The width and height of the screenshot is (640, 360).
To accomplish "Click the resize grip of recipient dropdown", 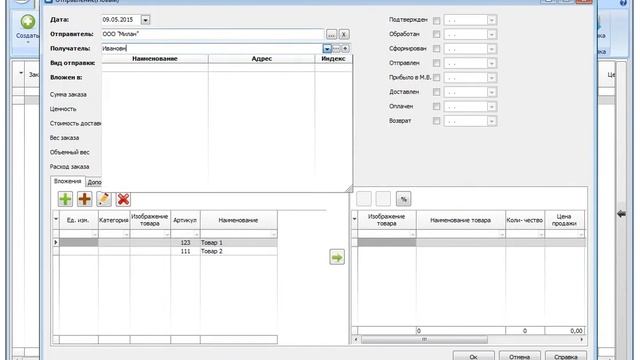I will pyautogui.click(x=349, y=189).
